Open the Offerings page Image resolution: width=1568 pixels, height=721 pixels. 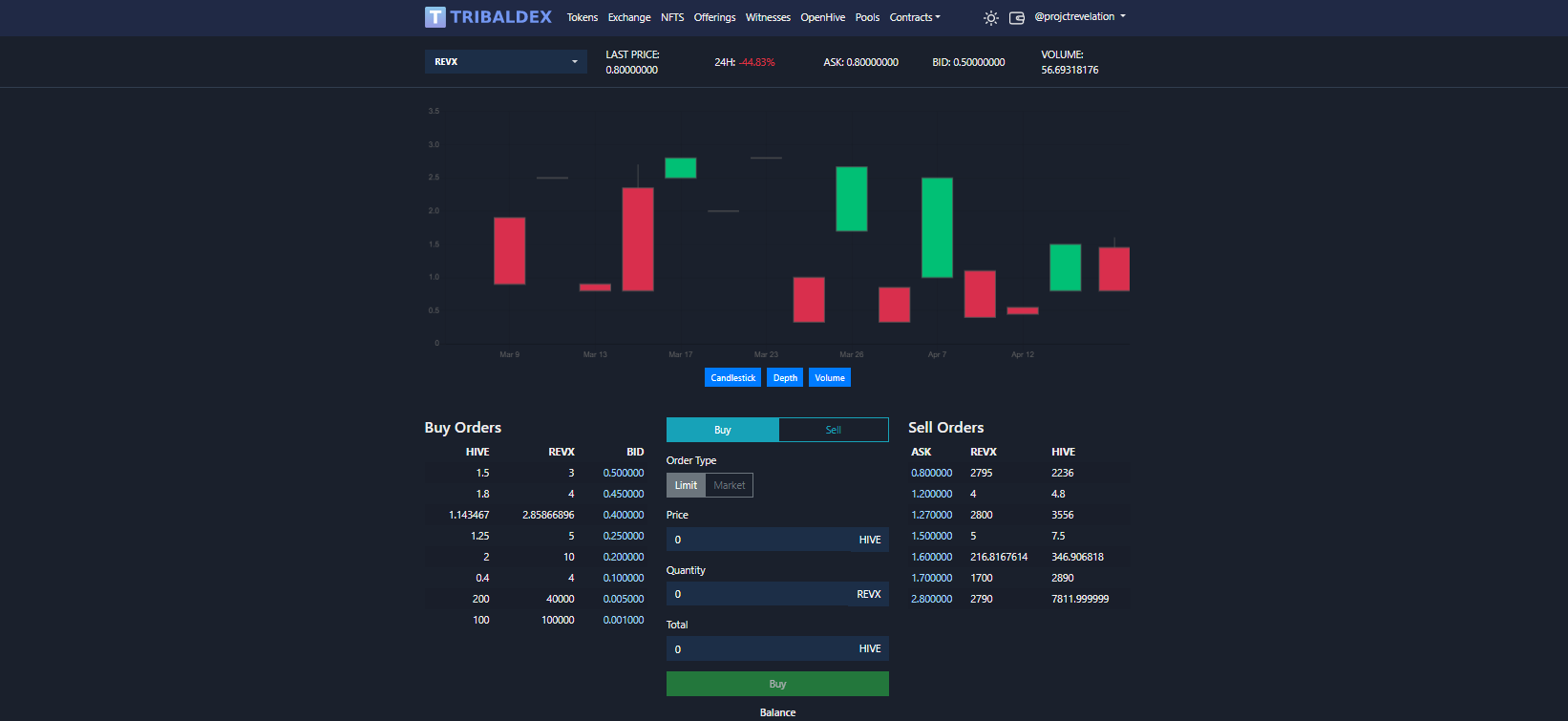pyautogui.click(x=714, y=17)
